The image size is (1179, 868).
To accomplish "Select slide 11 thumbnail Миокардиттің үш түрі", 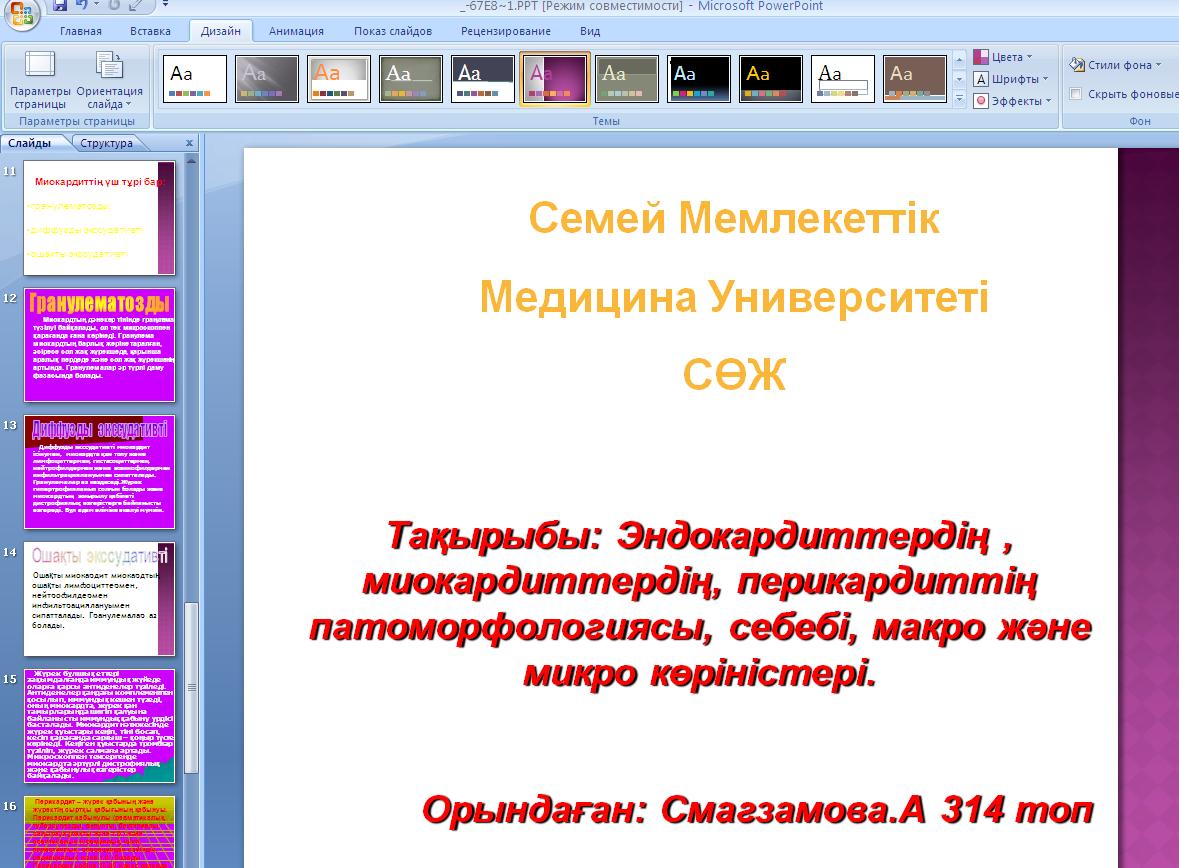I will [x=99, y=218].
